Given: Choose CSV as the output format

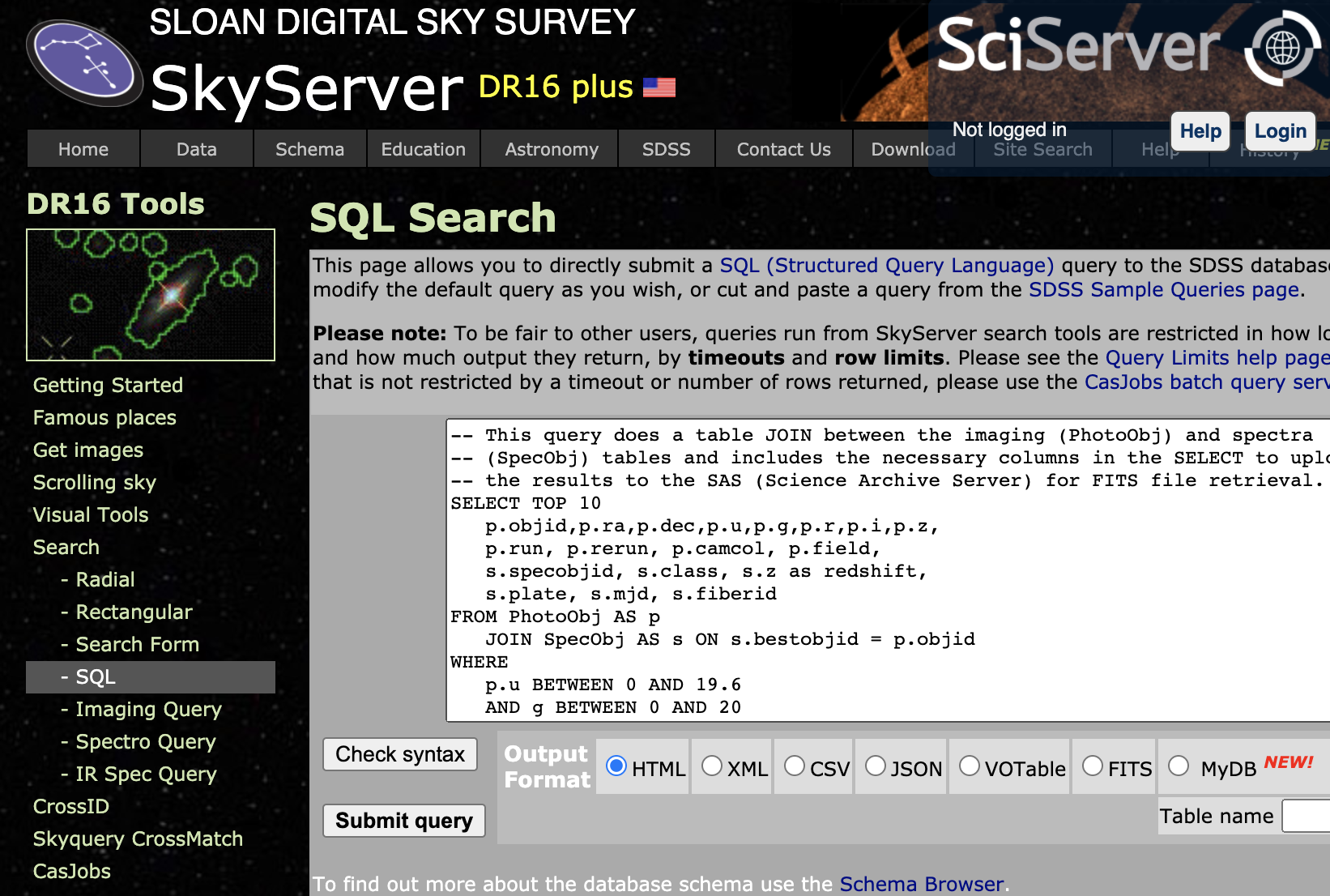Looking at the screenshot, I should [795, 766].
